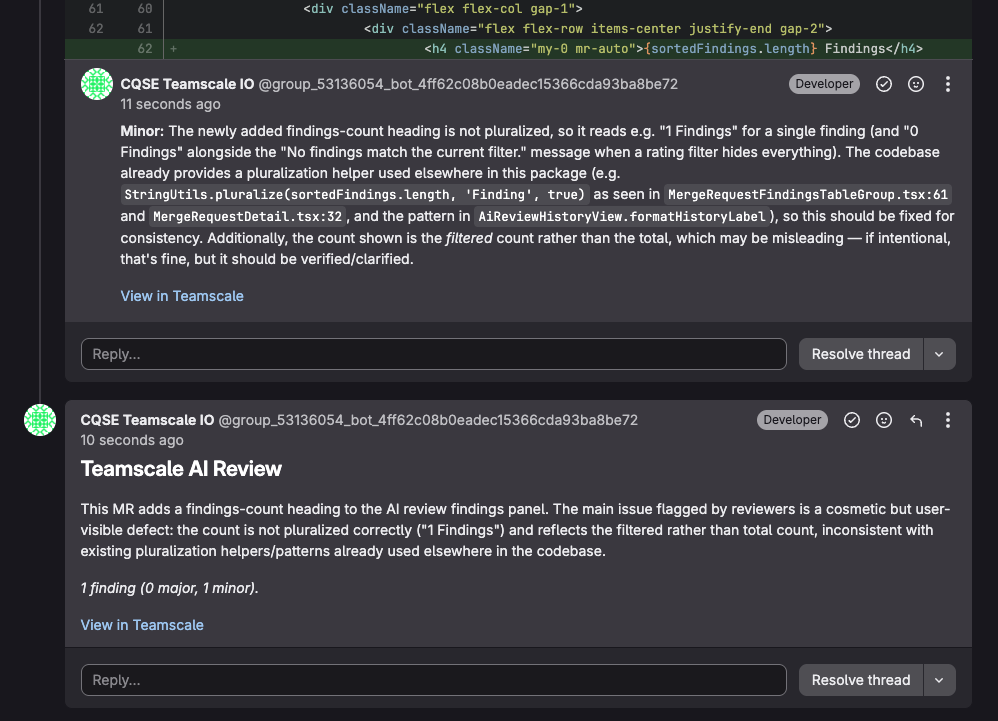Resolve thread checkmark icon on Teamscale AI Review comment

(852, 420)
